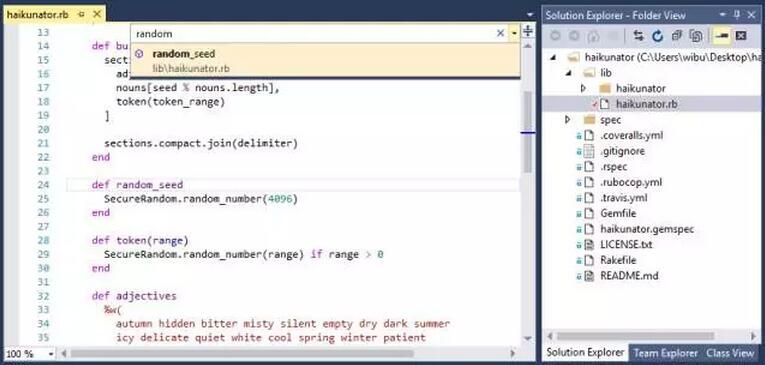765x365 pixels.
Task: Select the .coveralls.yml file
Action: point(631,135)
